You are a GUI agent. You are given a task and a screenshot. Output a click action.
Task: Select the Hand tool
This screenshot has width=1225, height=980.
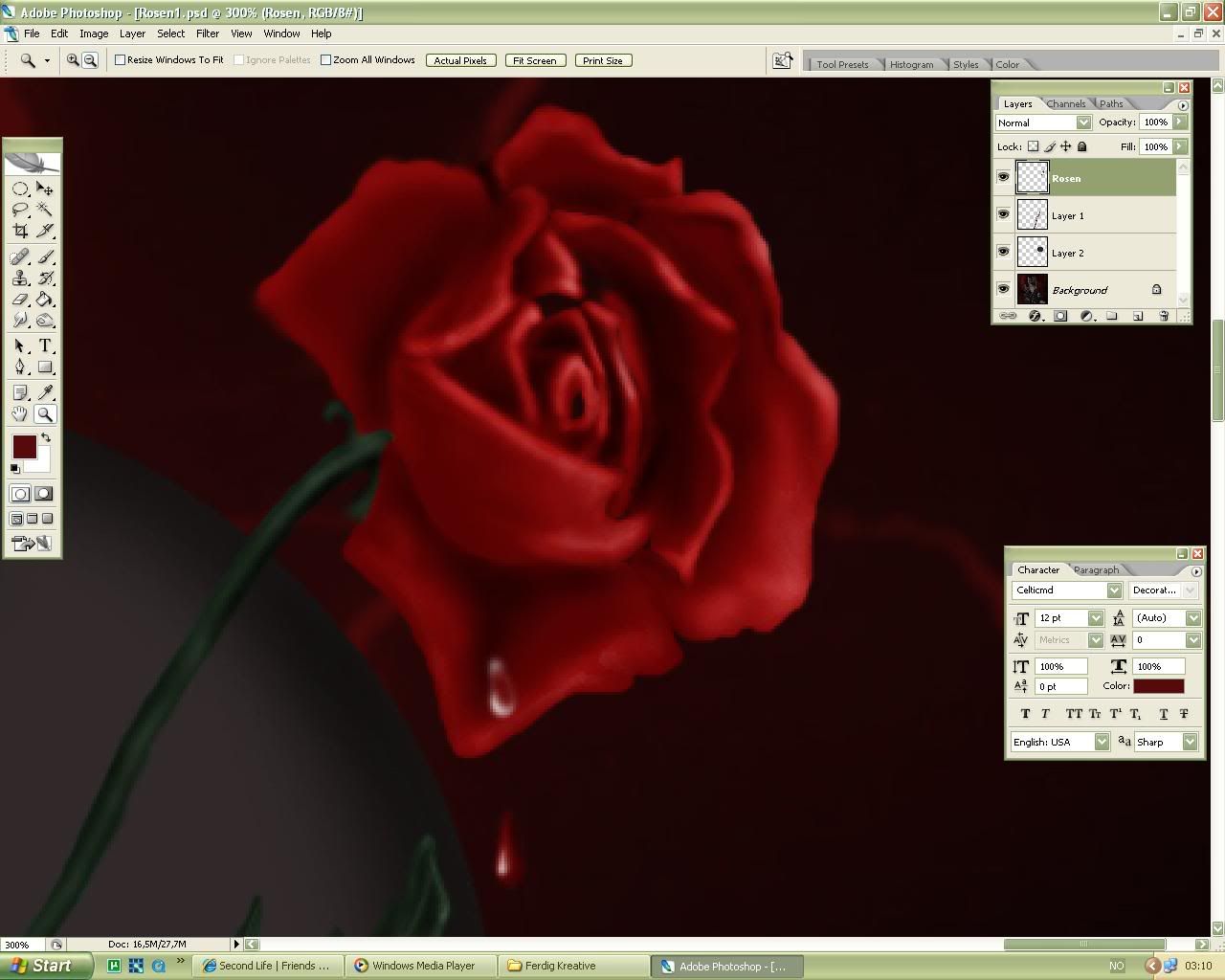tap(20, 414)
